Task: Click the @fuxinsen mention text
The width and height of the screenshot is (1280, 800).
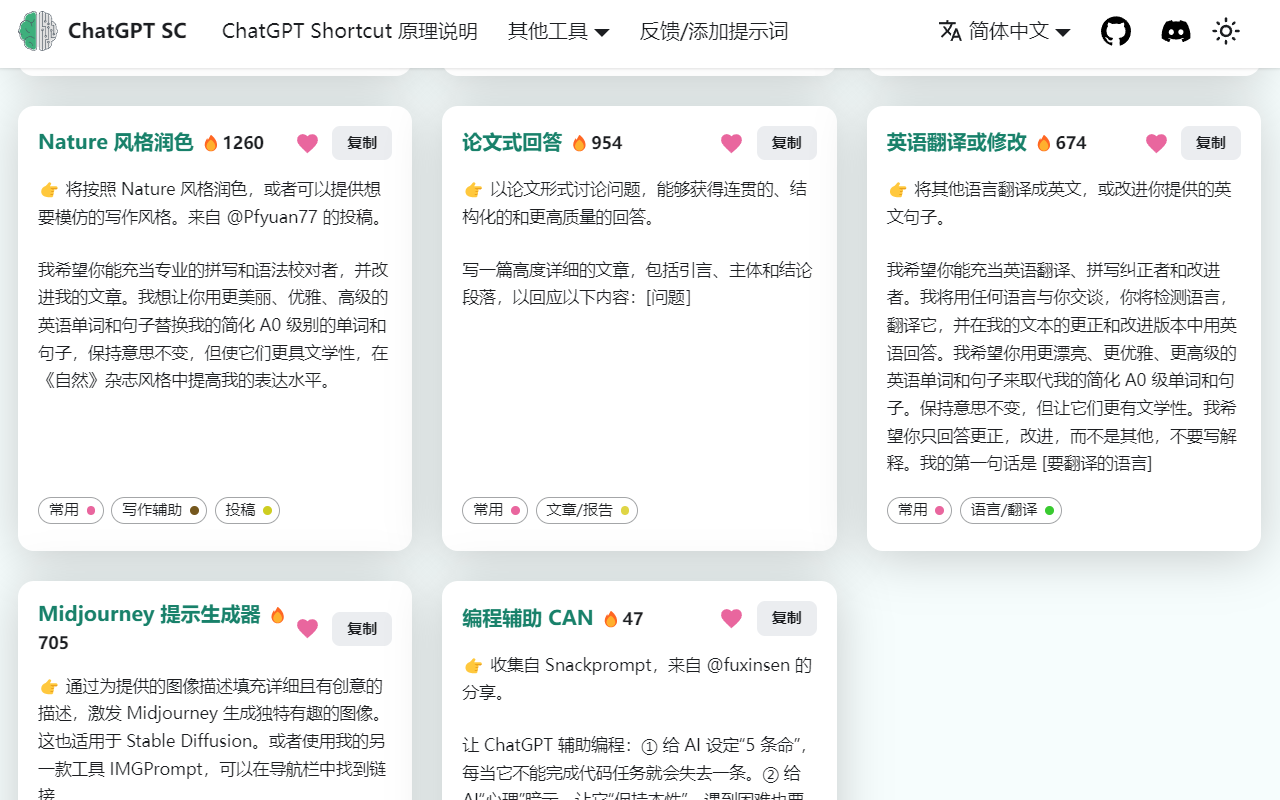Action: point(750,665)
